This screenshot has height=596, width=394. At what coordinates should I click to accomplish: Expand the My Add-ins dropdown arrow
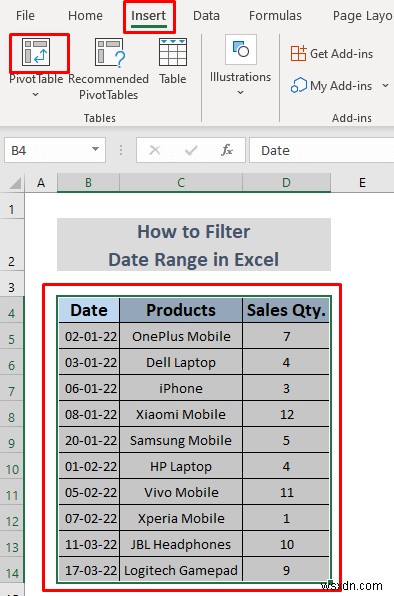pos(385,86)
